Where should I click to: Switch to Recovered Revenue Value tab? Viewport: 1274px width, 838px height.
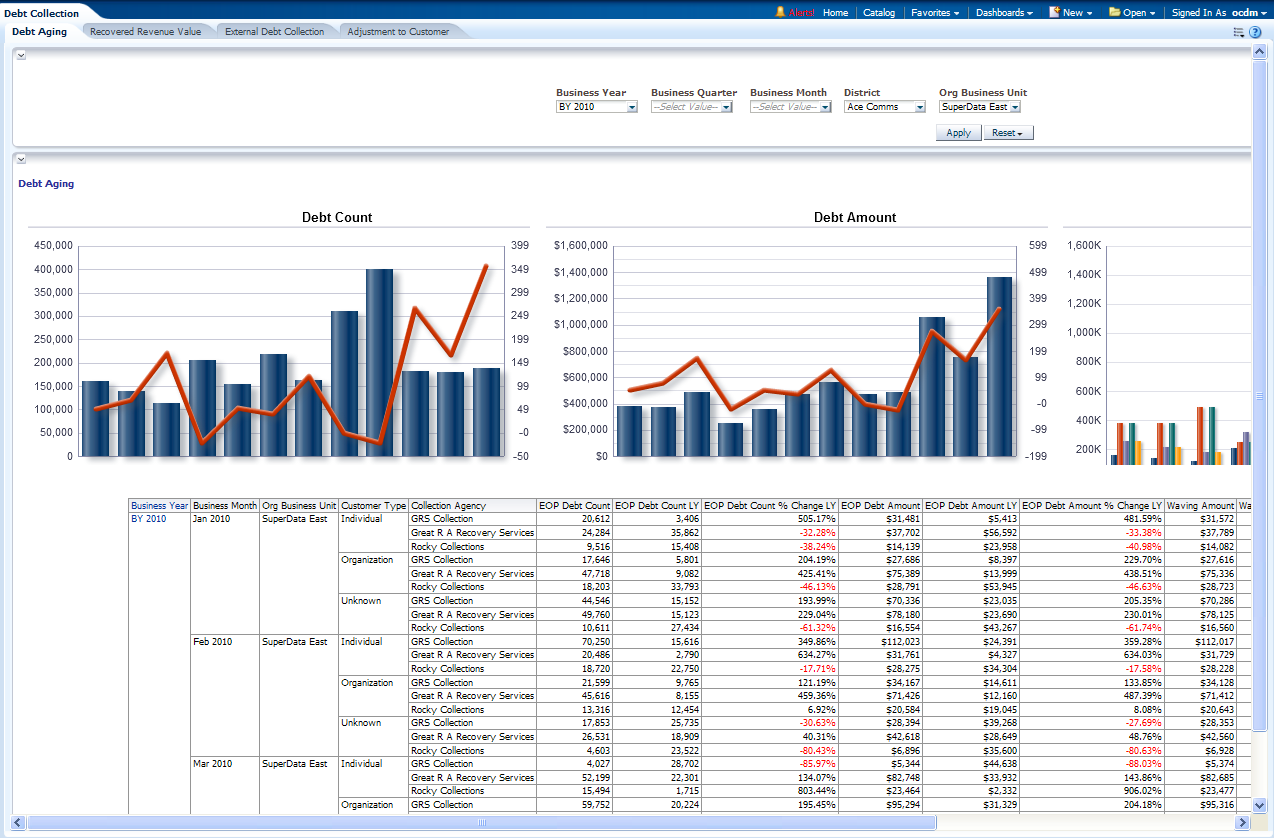point(145,32)
